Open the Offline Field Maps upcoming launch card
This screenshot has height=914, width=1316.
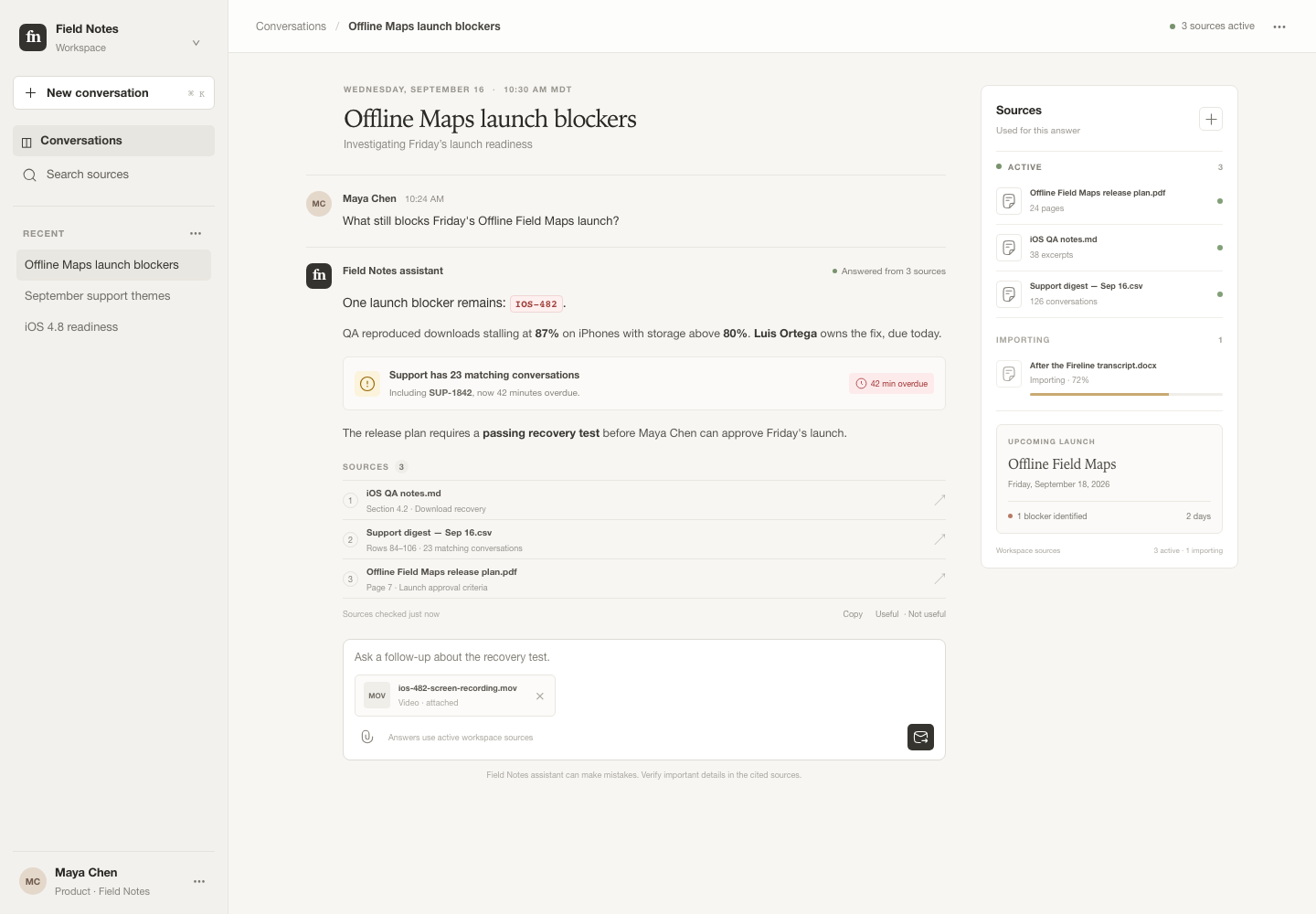tap(1109, 479)
